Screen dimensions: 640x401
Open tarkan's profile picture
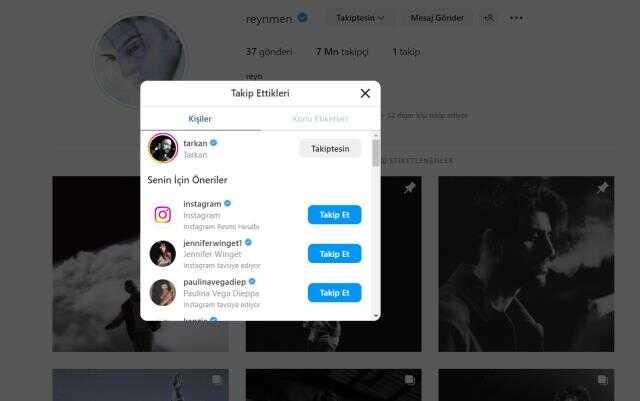[163, 148]
